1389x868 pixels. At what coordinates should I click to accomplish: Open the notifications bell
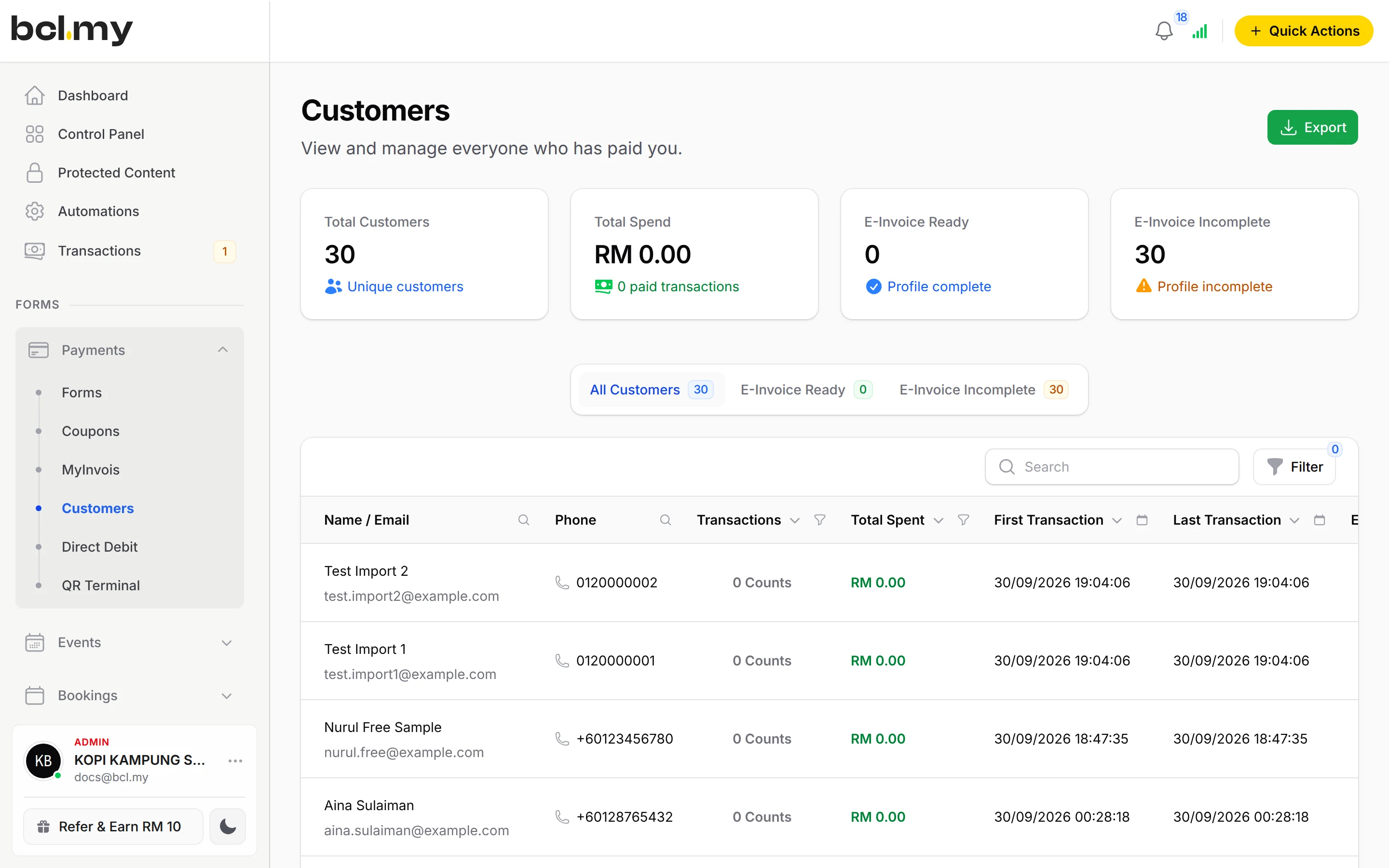click(x=1163, y=31)
